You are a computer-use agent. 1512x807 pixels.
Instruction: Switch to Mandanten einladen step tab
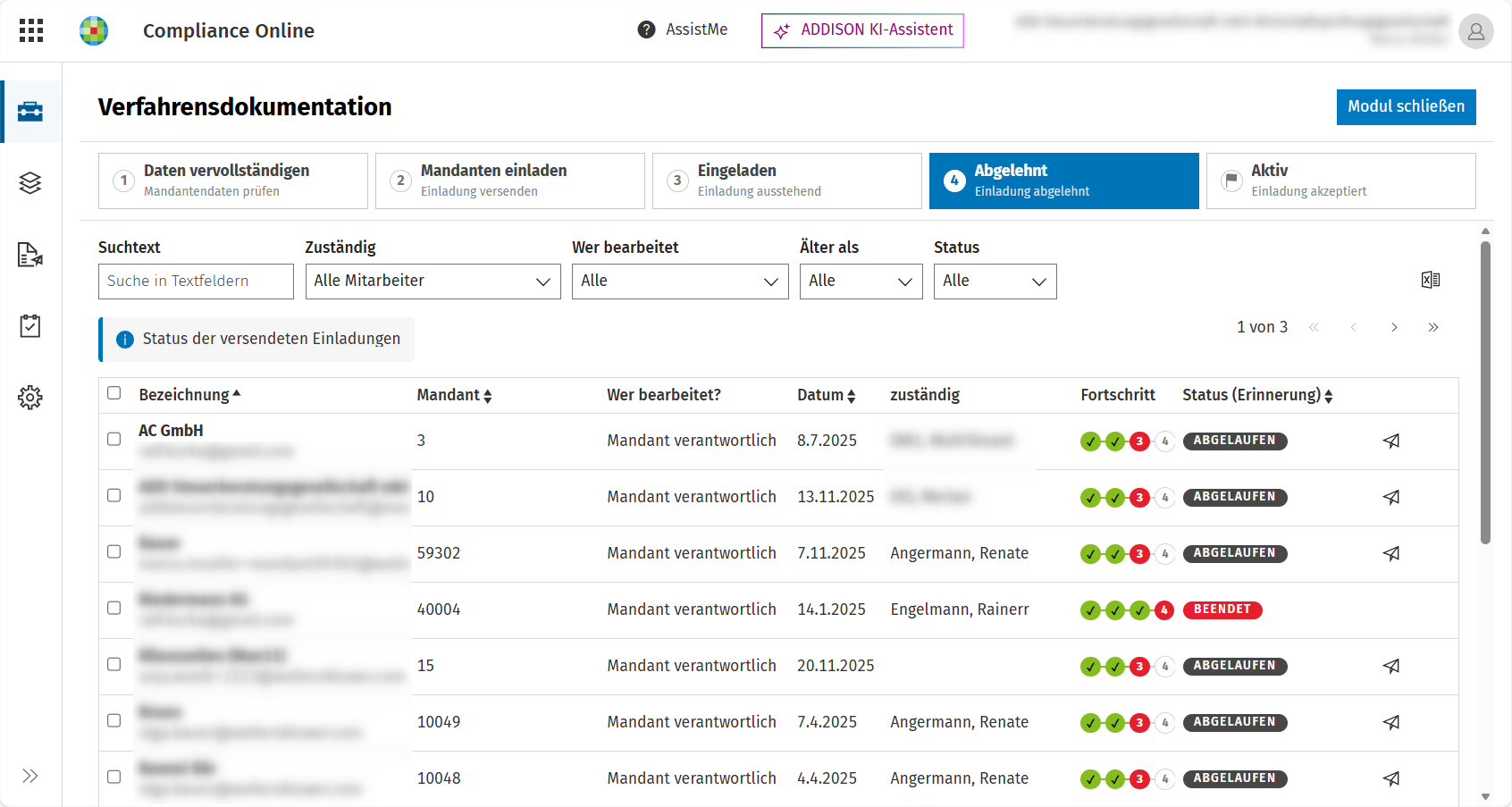click(x=510, y=181)
